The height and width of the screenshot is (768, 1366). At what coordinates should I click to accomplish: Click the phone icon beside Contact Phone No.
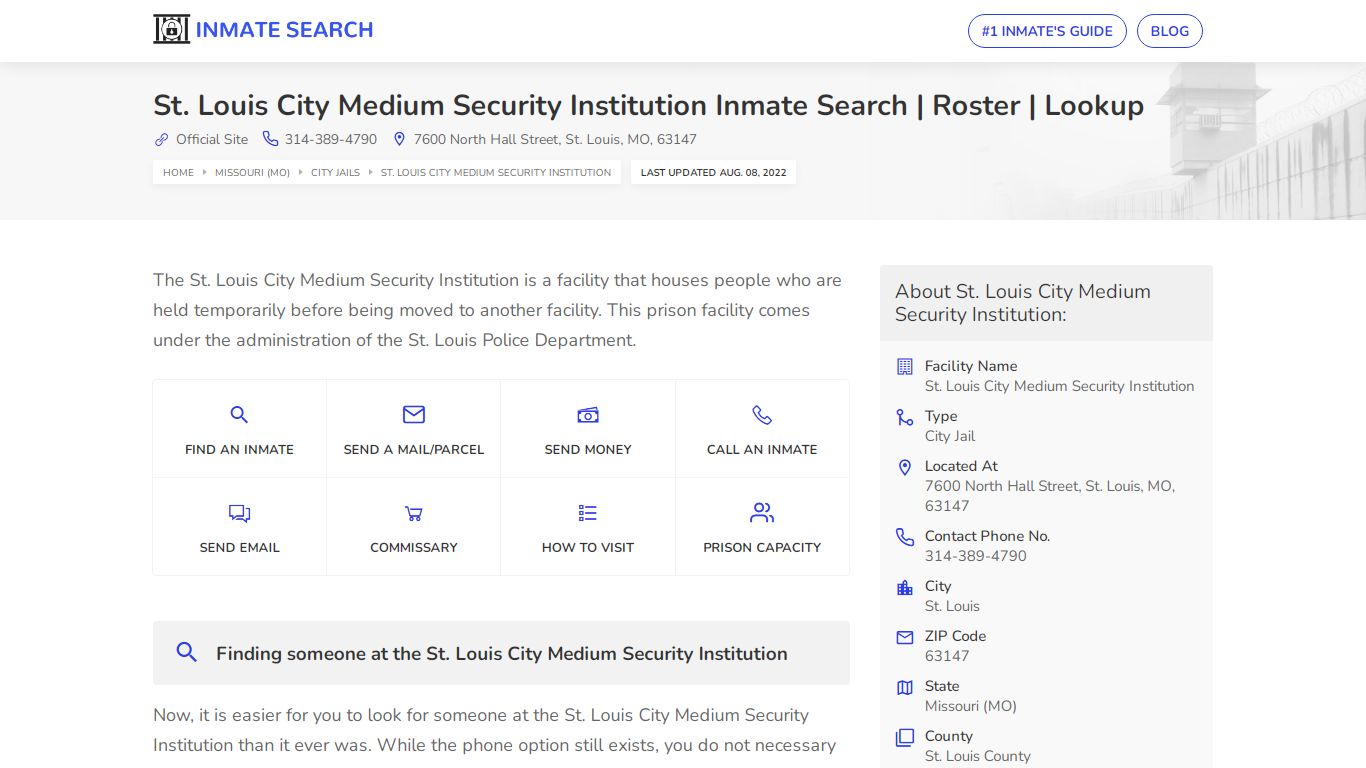(905, 537)
